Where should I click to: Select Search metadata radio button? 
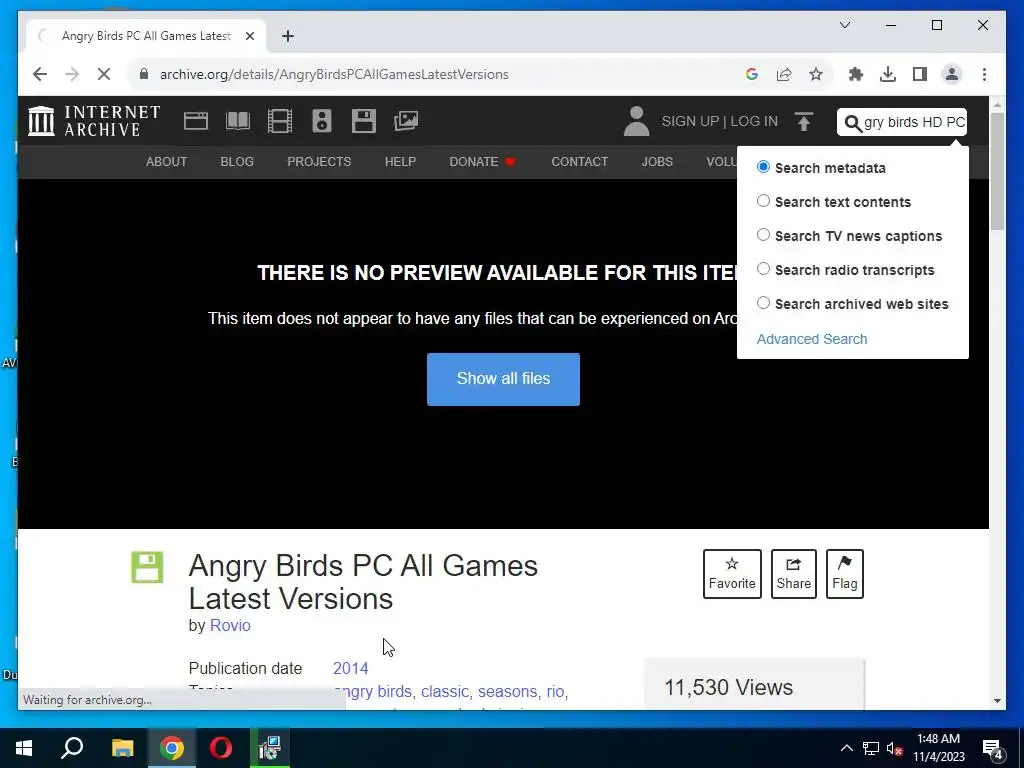(763, 167)
